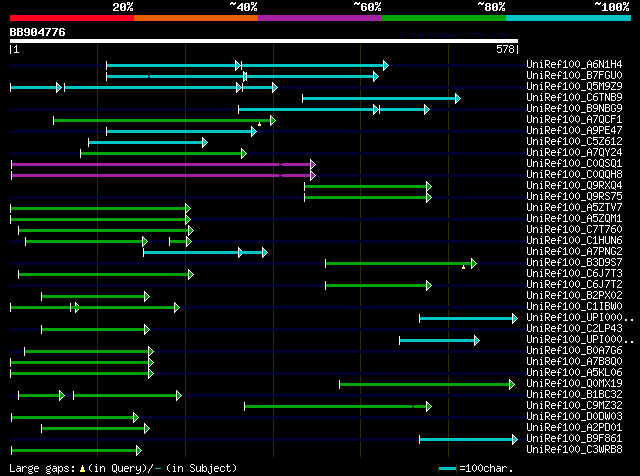Open the UniRef100_A7B8Q0 entry
The image size is (640, 476).
pyautogui.click(x=574, y=362)
